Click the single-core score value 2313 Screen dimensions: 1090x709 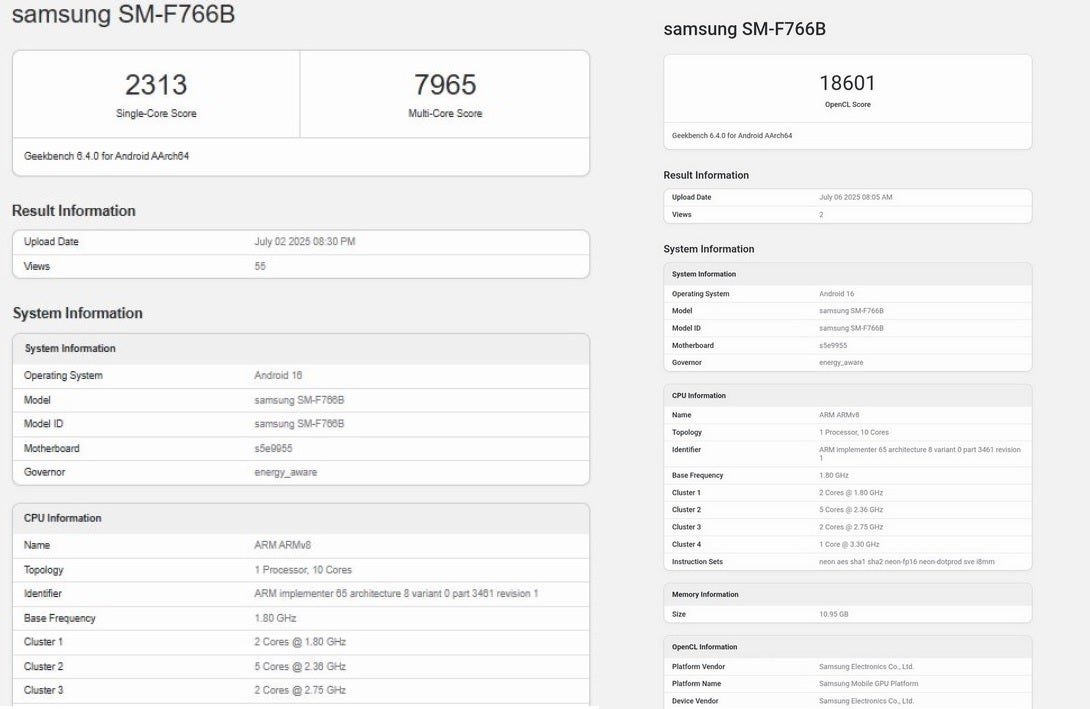click(156, 85)
